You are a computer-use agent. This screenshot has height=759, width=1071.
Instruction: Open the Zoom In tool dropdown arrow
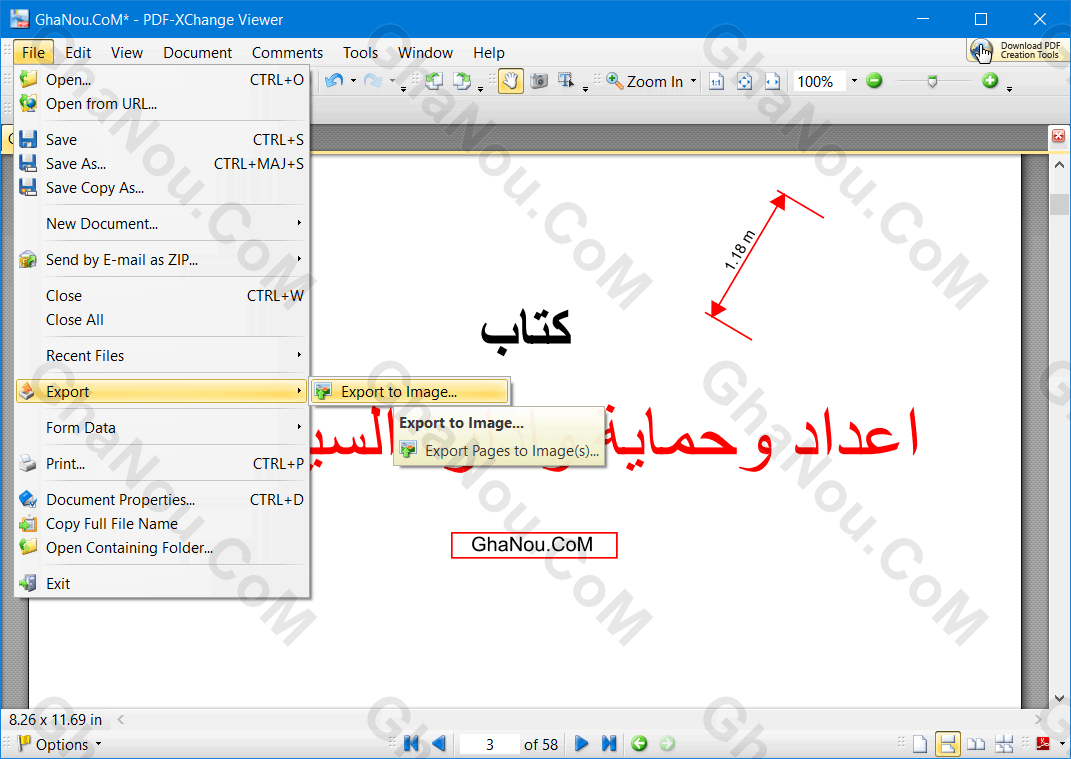coord(693,81)
